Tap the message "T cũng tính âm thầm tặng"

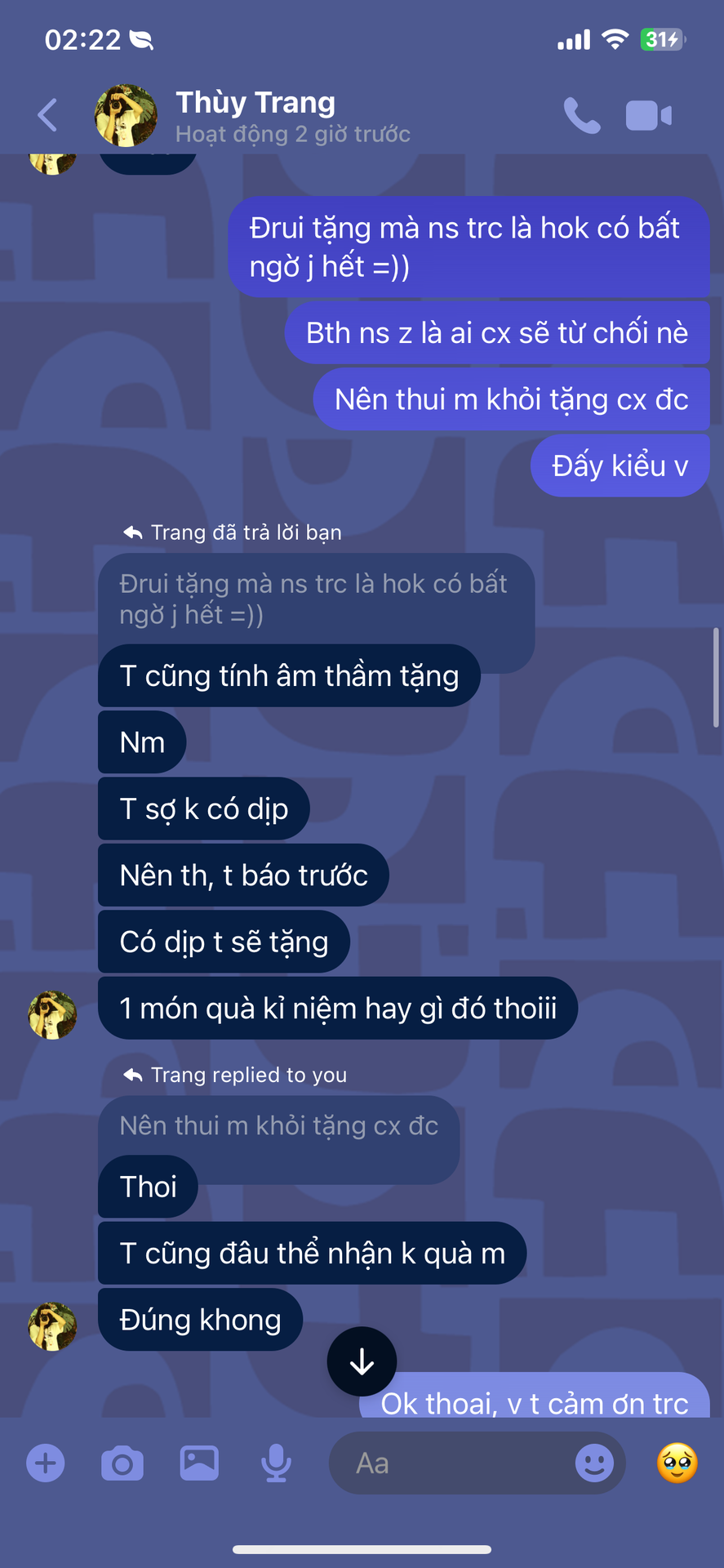[x=289, y=675]
